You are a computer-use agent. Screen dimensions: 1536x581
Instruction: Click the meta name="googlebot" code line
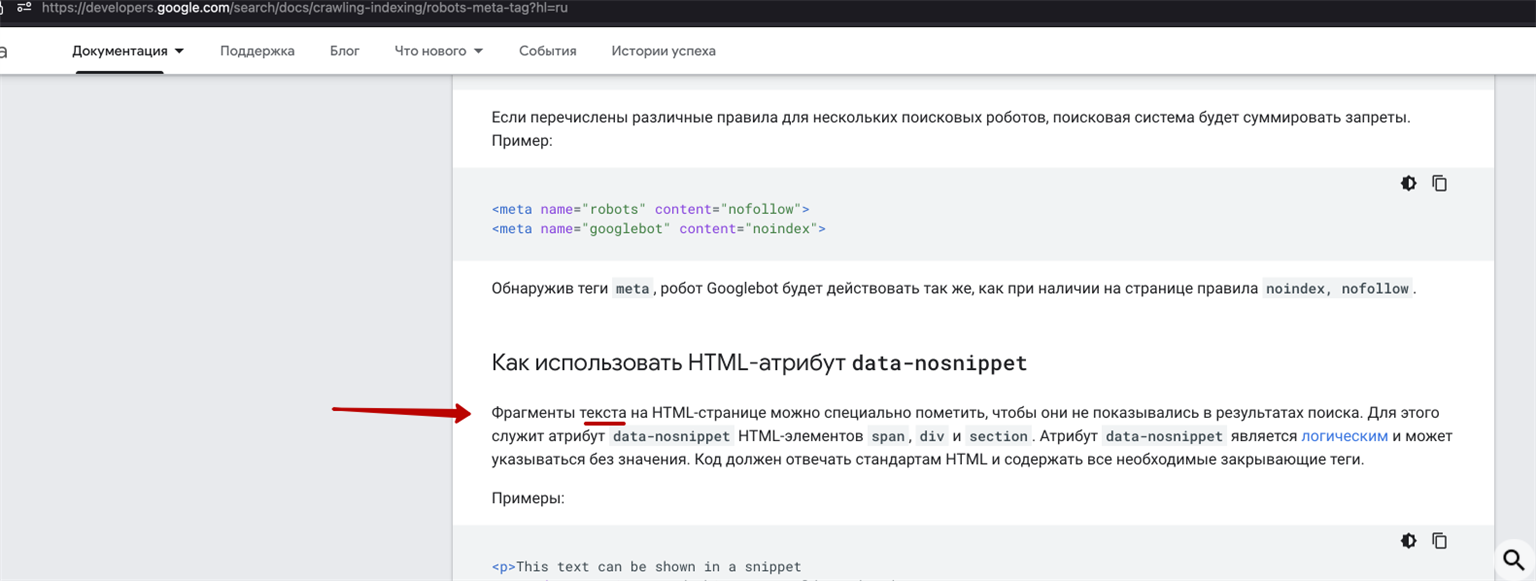pos(659,229)
